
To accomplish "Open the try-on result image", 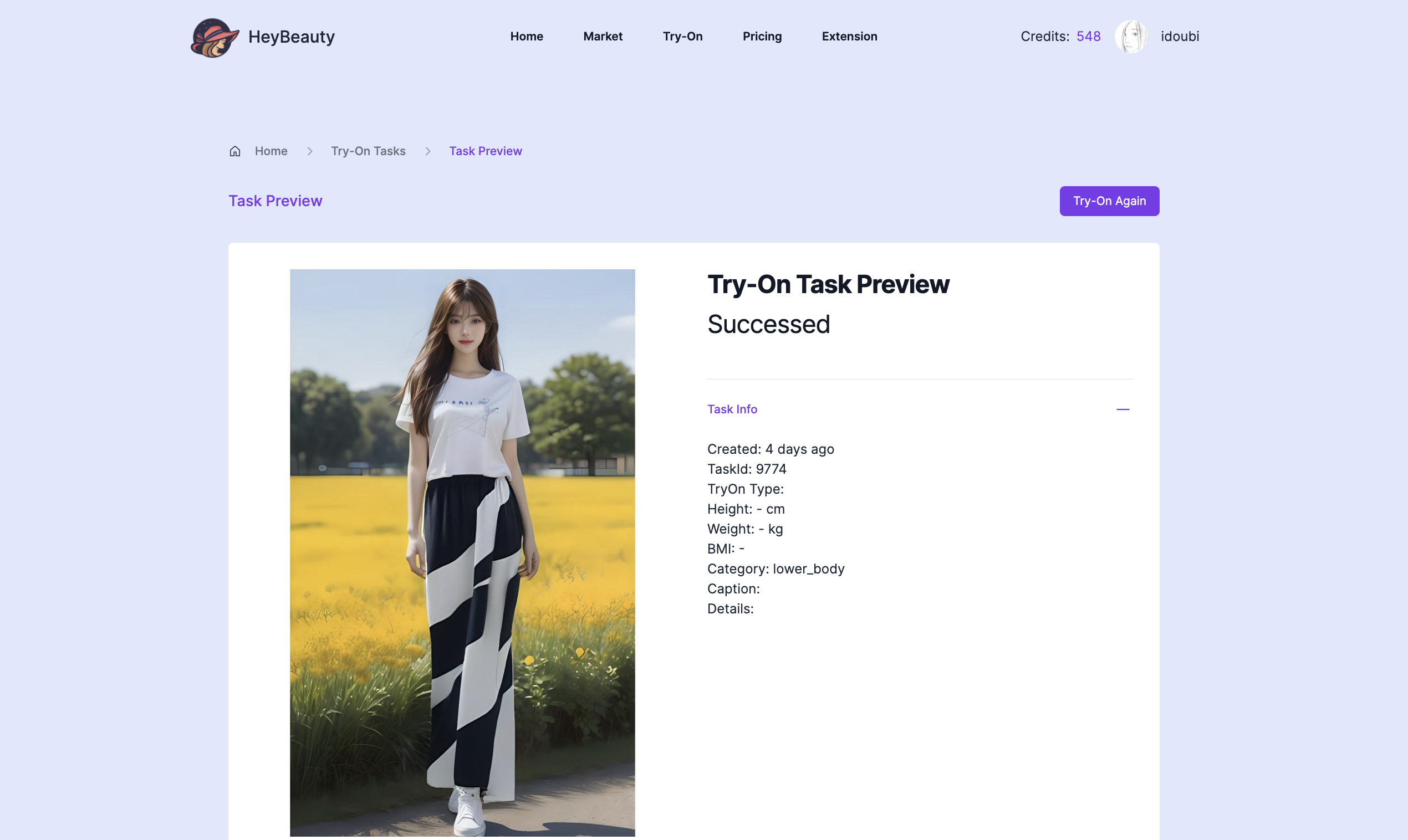I will coord(462,552).
